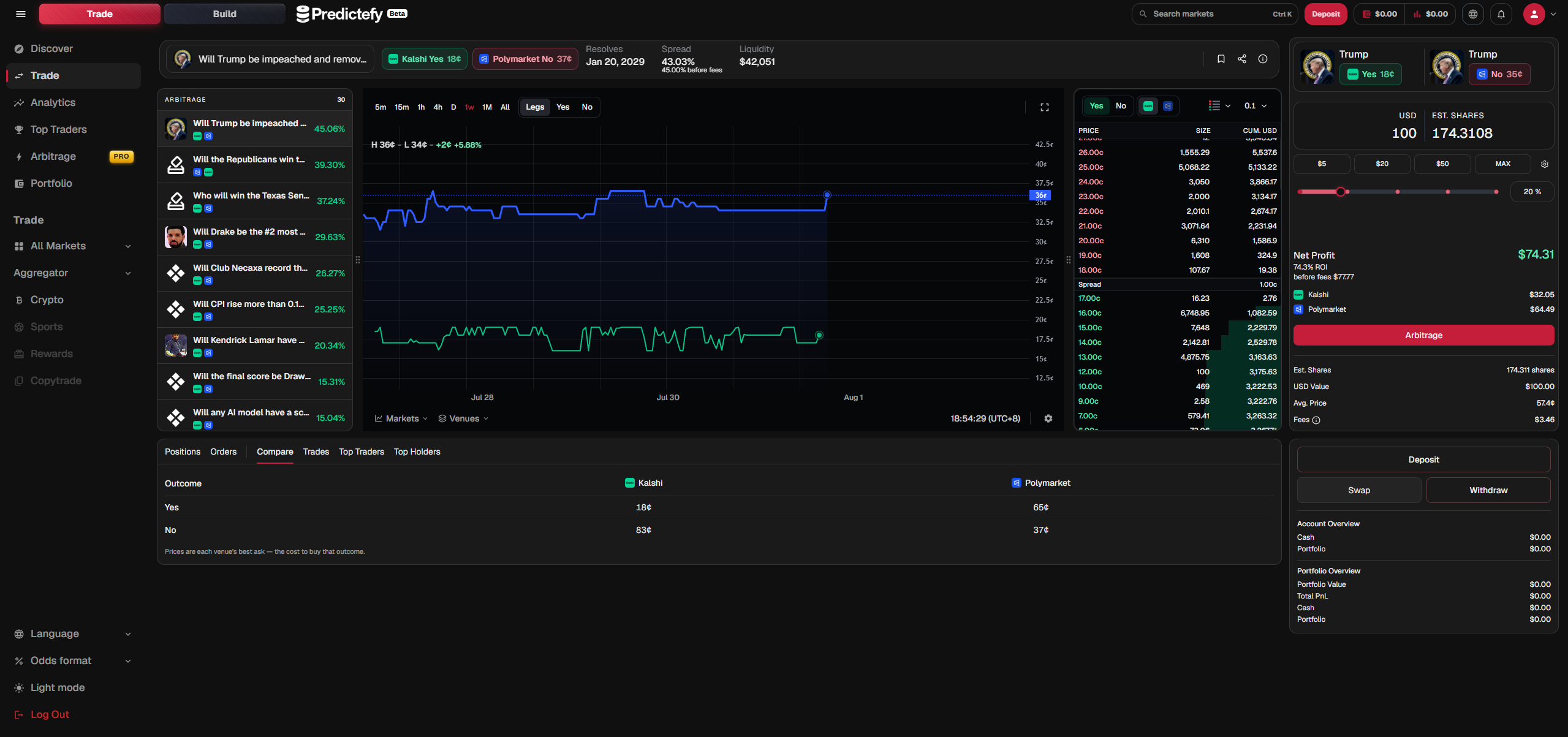
Task: Open the Language dropdown
Action: point(74,634)
